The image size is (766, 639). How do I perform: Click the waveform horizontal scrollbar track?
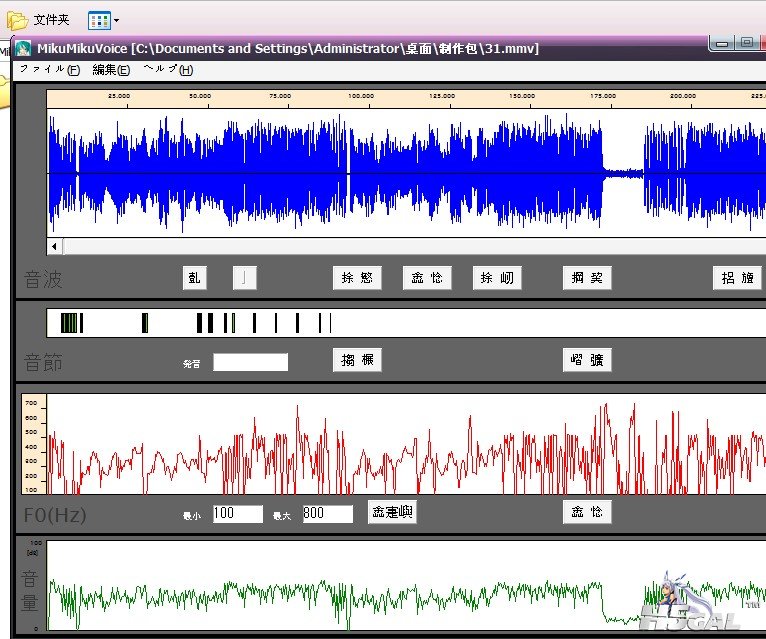pyautogui.click(x=414, y=247)
